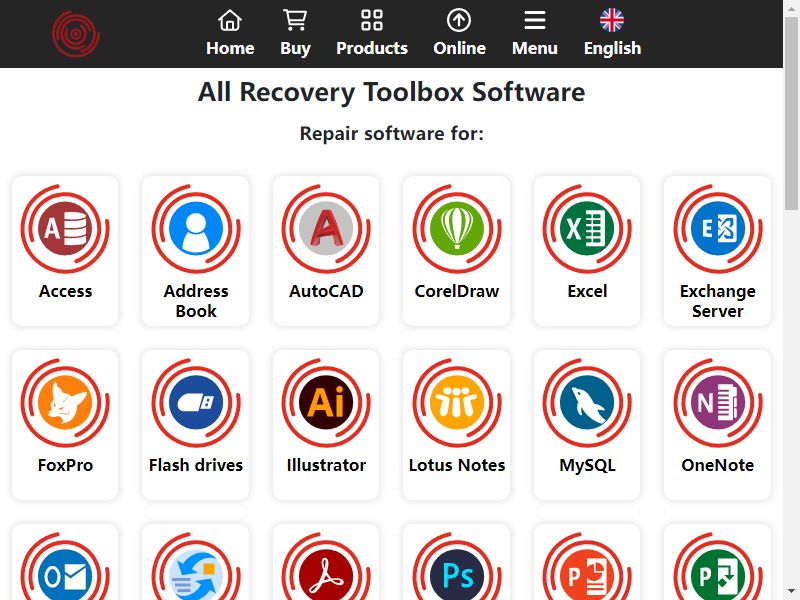Select the Exchange Server icon
Viewport: 800px width, 600px height.
718,229
